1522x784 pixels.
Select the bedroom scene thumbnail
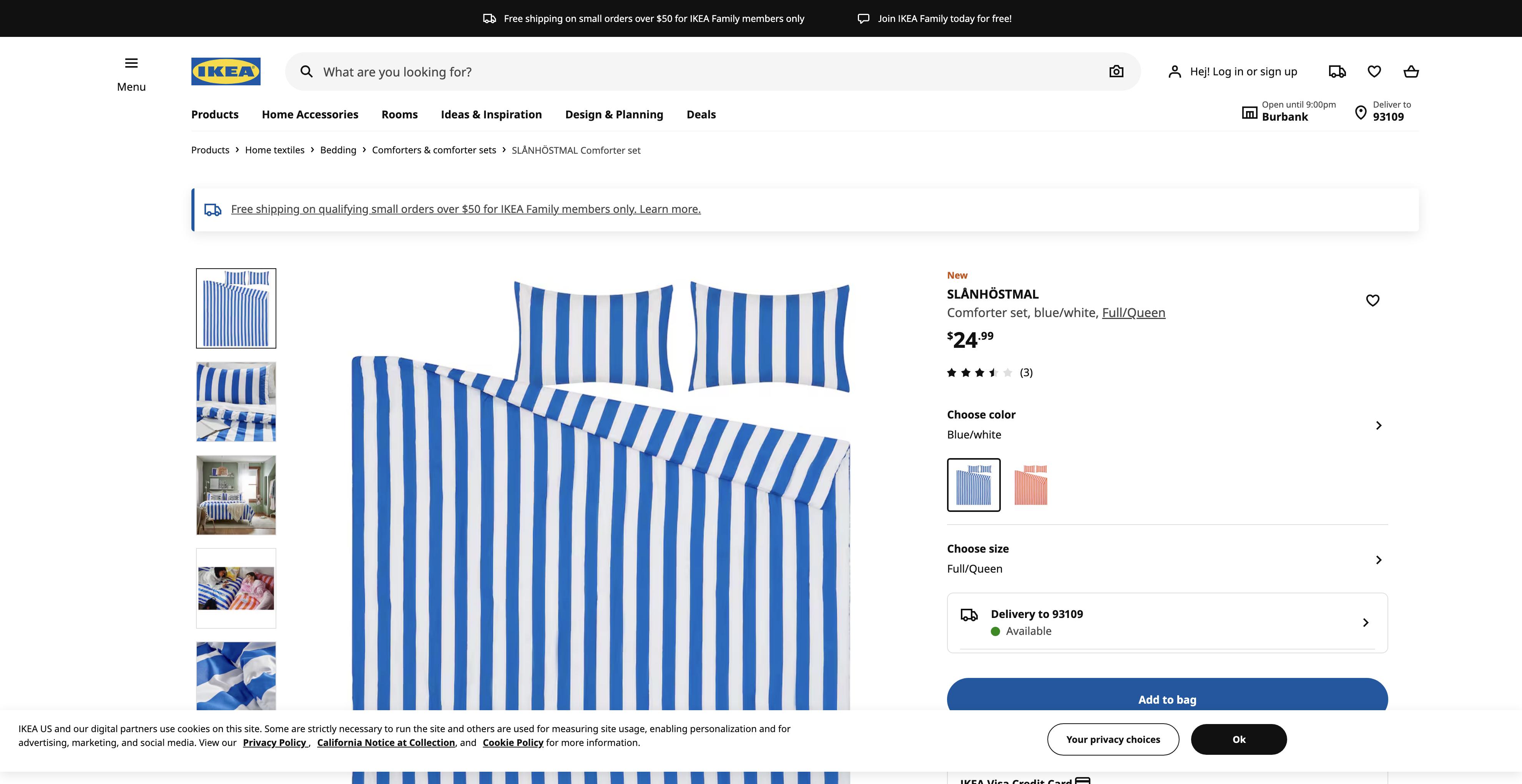pyautogui.click(x=236, y=495)
